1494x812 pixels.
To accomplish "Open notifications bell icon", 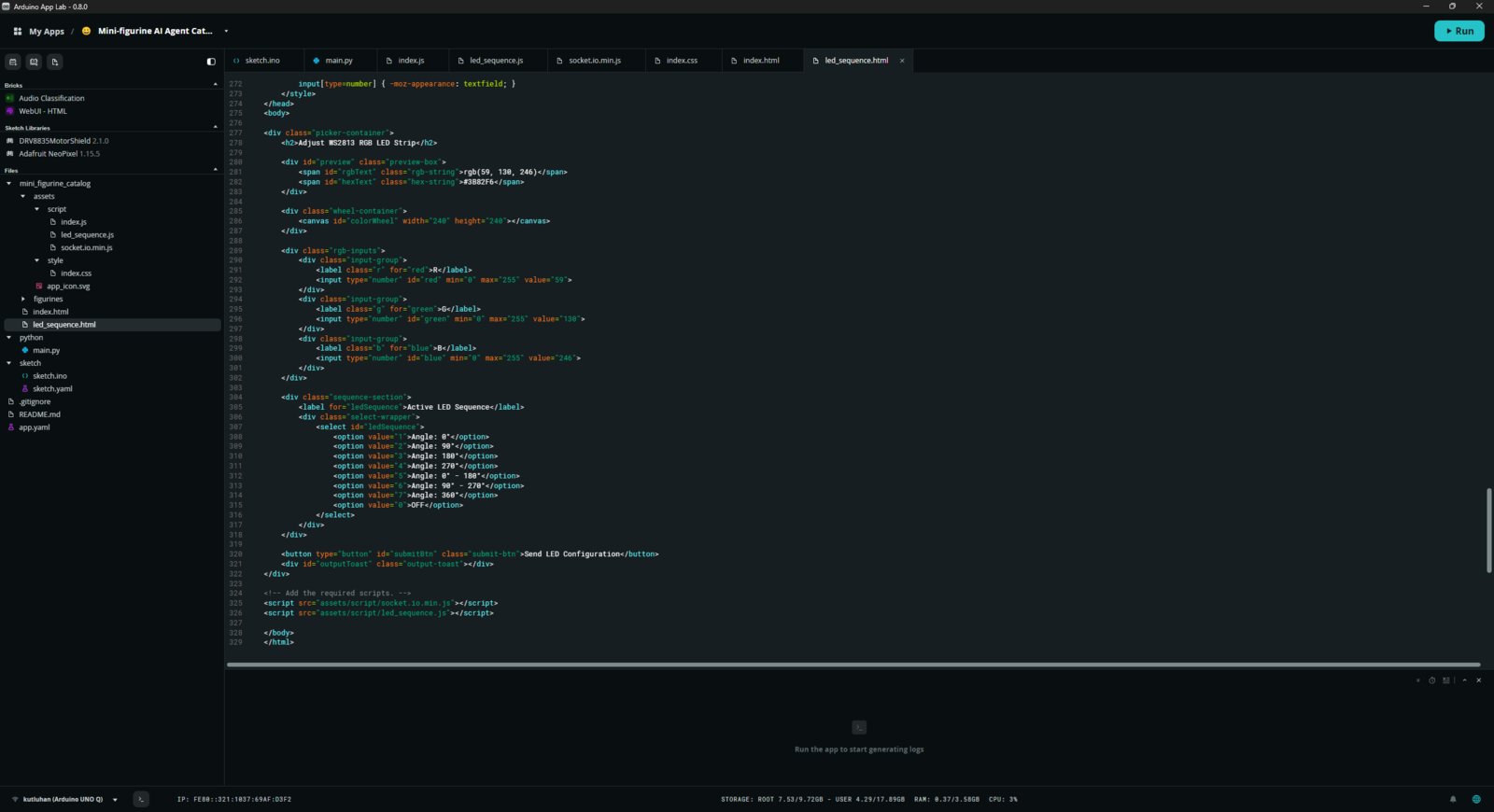I will point(1453,799).
